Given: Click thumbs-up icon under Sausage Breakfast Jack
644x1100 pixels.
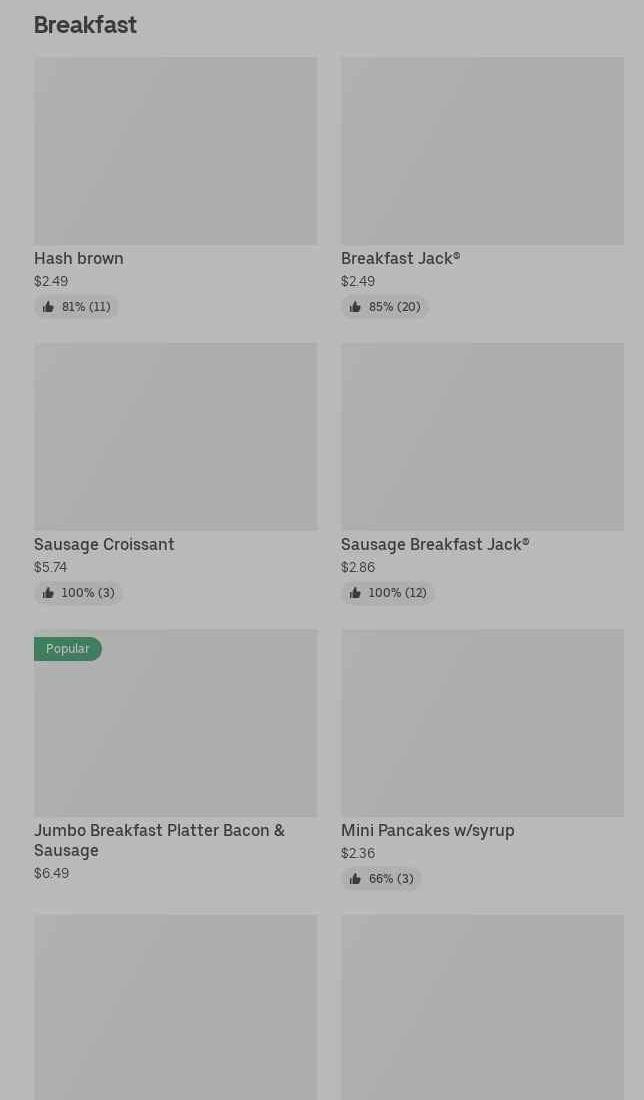Looking at the screenshot, I should click(x=355, y=593).
